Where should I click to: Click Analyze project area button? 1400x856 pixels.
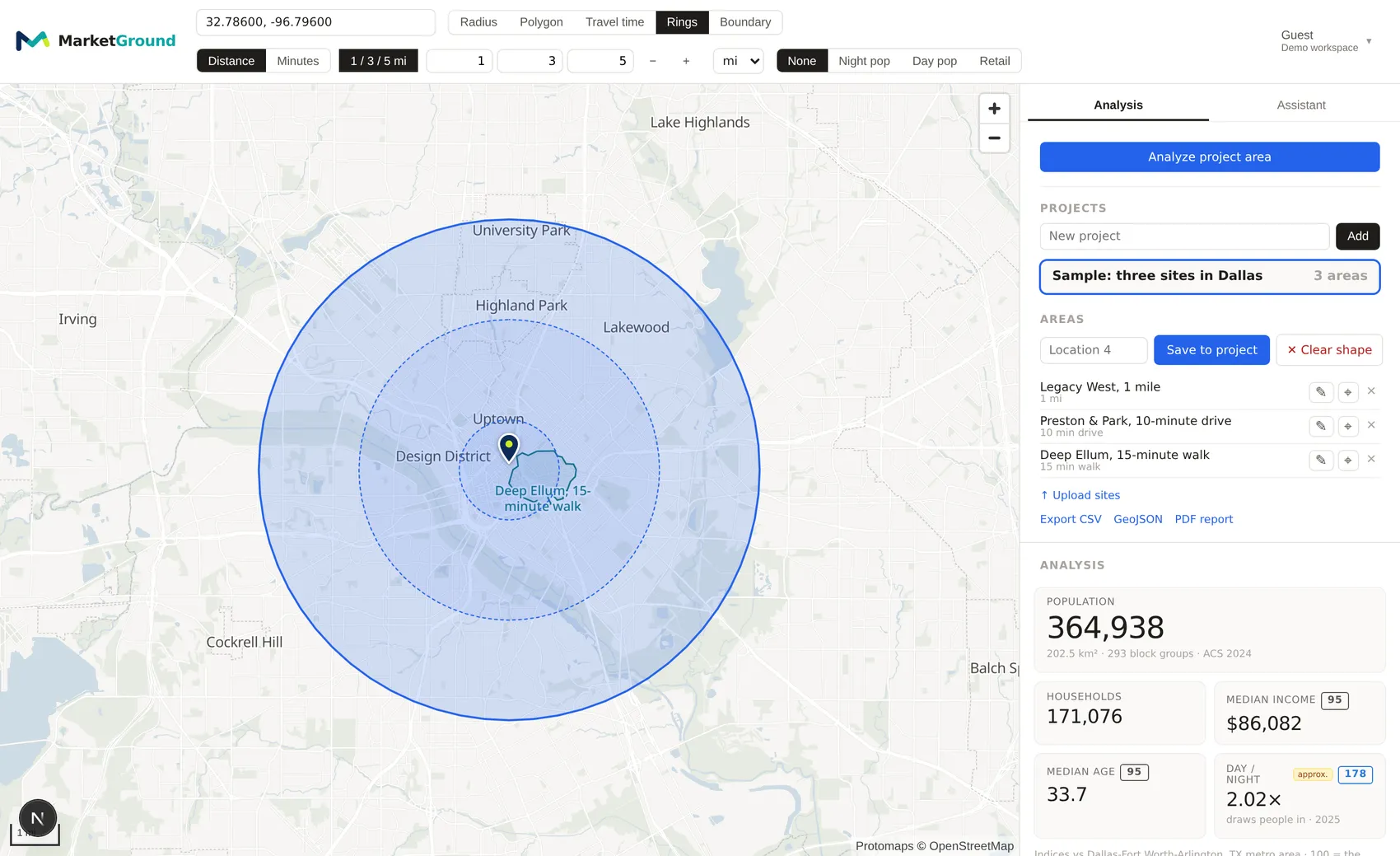tap(1210, 157)
